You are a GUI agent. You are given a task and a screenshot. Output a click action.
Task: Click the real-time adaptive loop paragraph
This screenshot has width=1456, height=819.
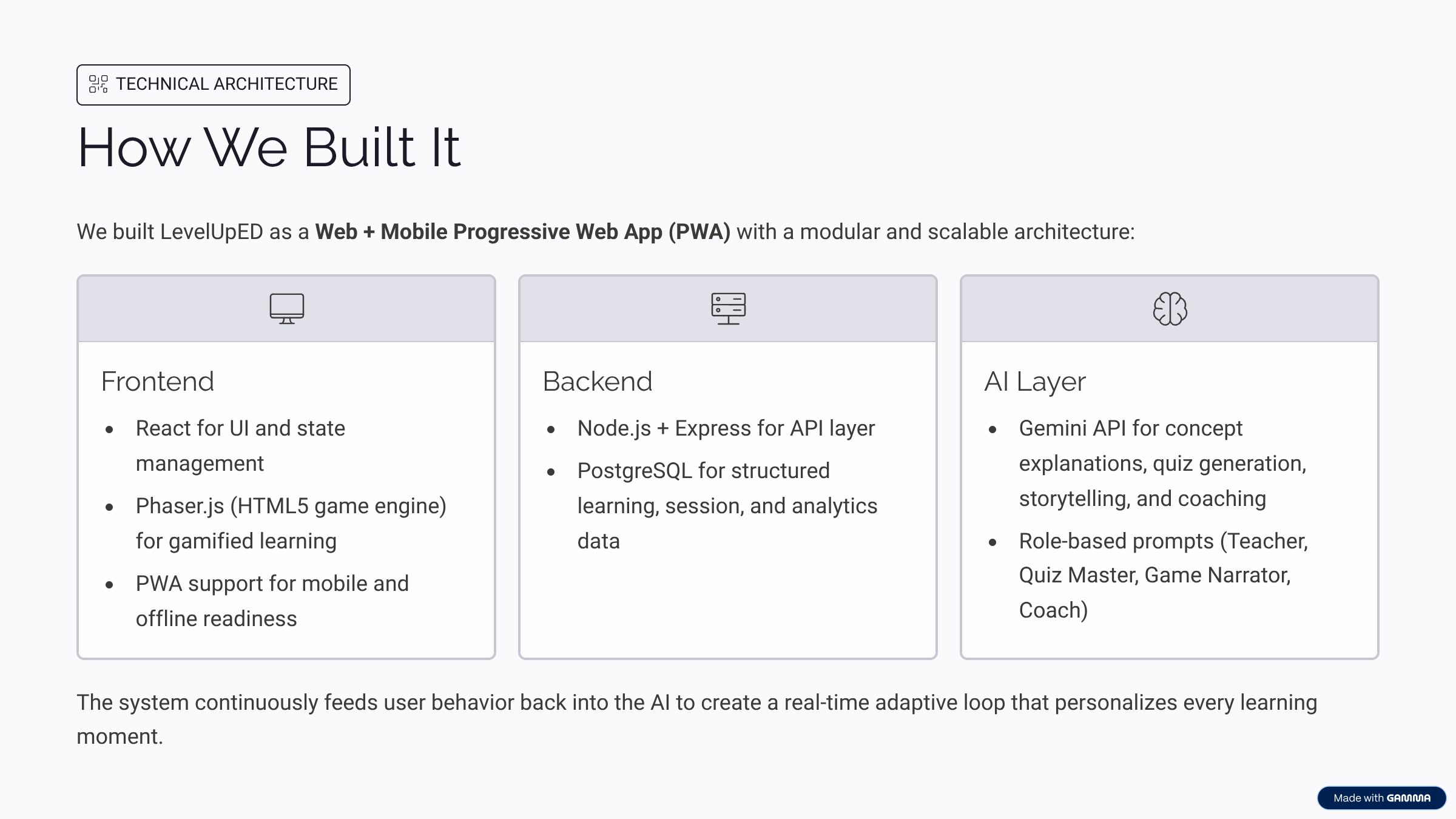697,720
